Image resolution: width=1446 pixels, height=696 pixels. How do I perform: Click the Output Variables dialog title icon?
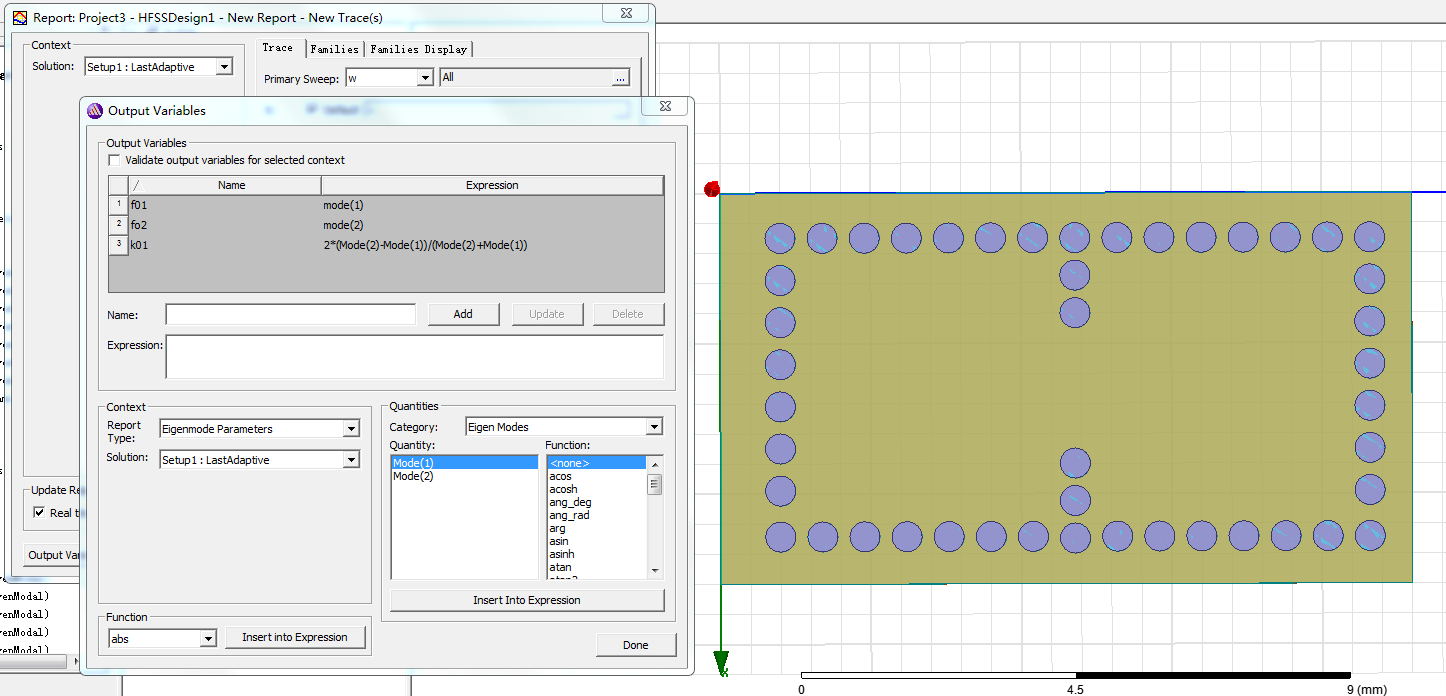[96, 111]
